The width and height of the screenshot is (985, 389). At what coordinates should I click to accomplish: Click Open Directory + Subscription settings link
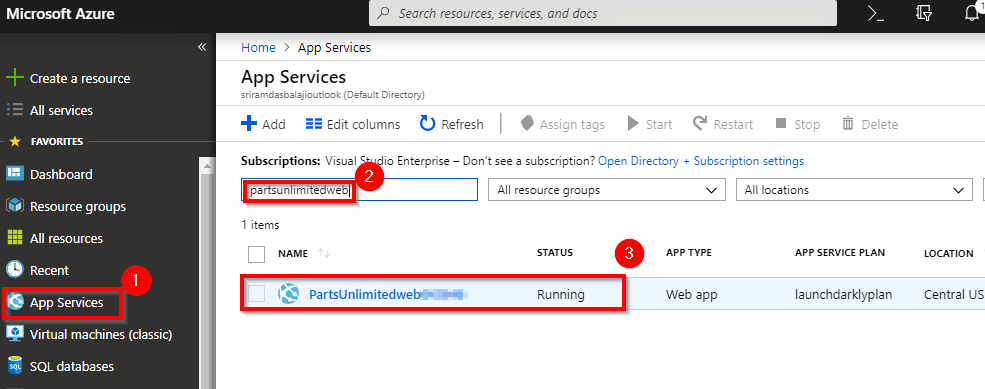click(701, 161)
